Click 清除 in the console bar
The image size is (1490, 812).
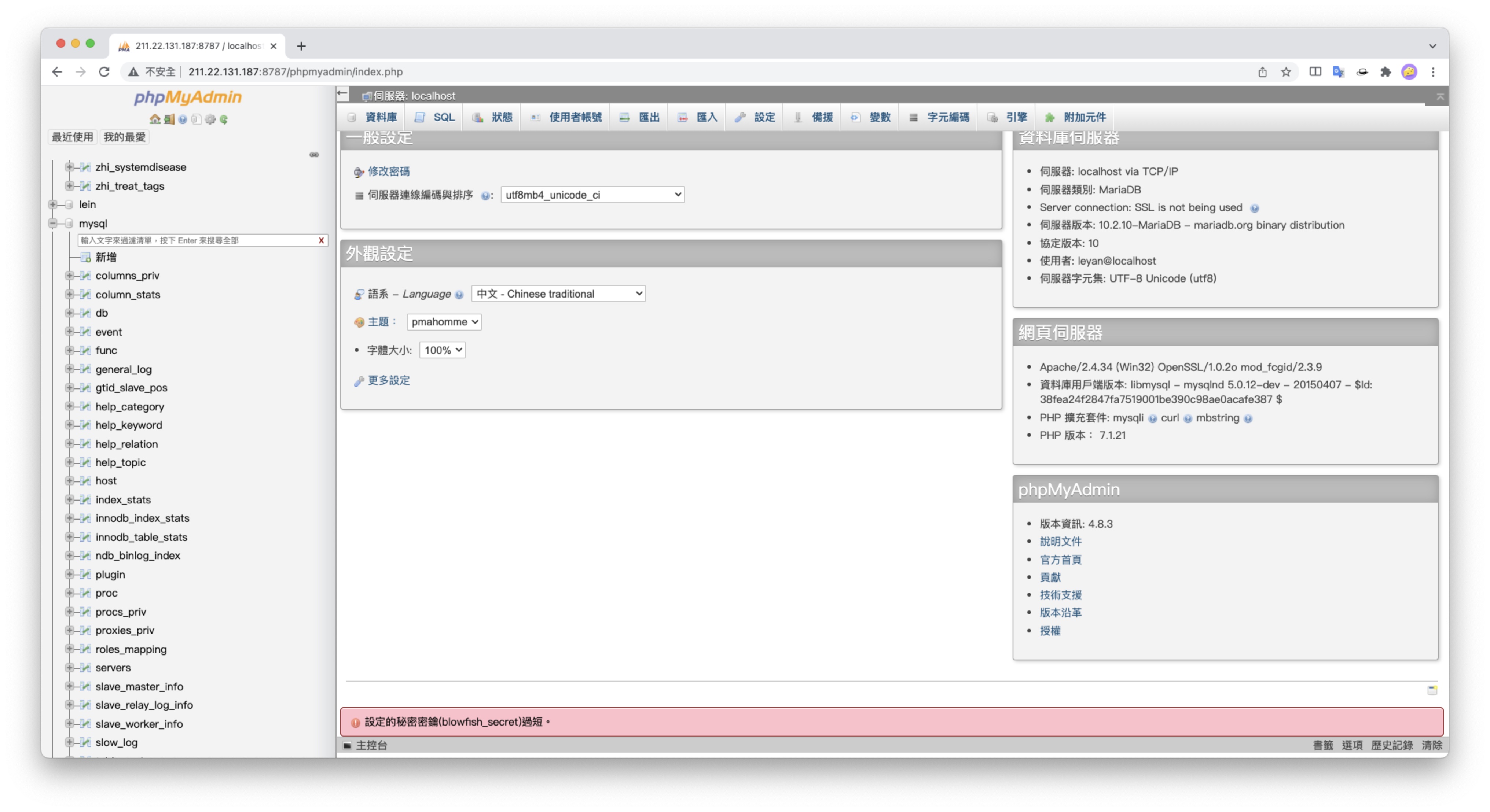1432,745
